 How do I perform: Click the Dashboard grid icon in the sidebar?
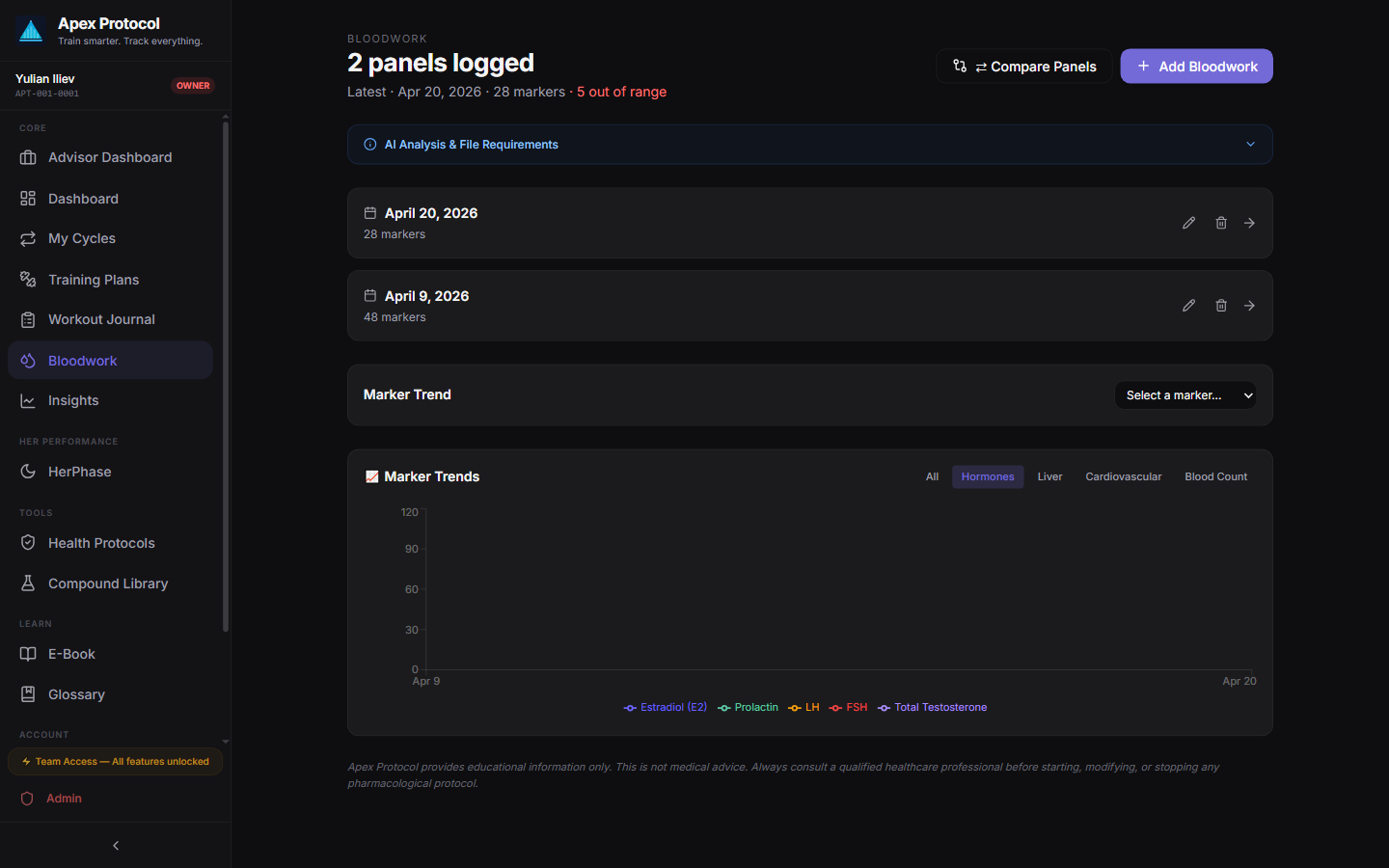(x=28, y=199)
